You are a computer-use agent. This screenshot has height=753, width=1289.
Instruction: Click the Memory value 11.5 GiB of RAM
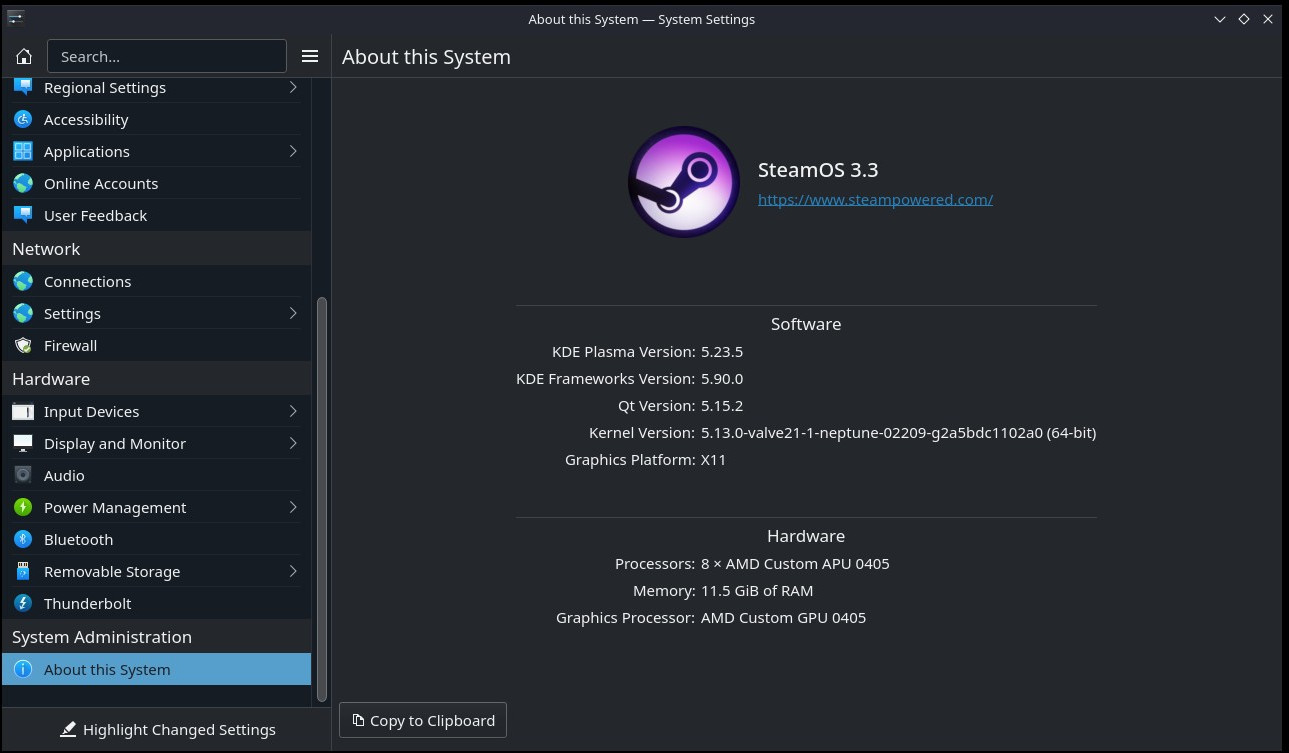click(757, 591)
